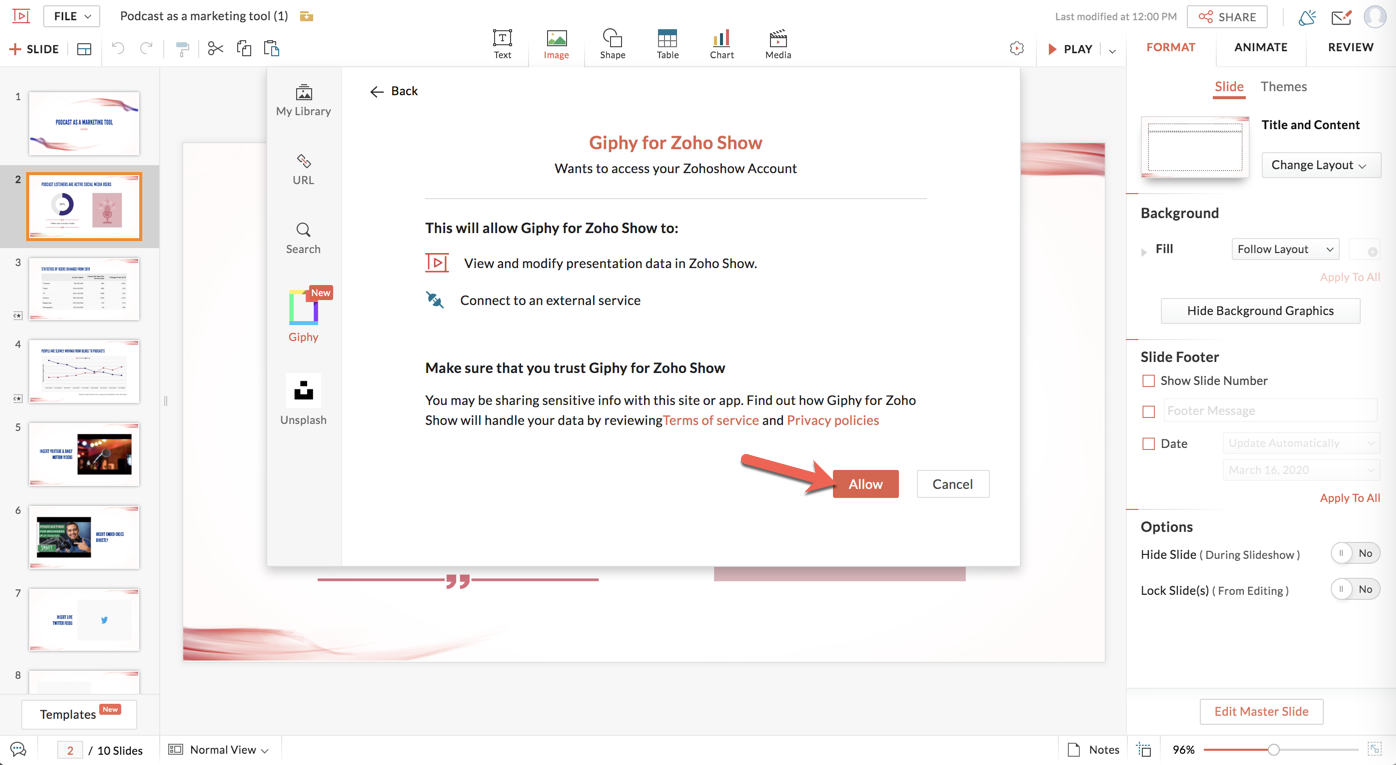Open My Library in image panel
1396x765 pixels.
[303, 101]
